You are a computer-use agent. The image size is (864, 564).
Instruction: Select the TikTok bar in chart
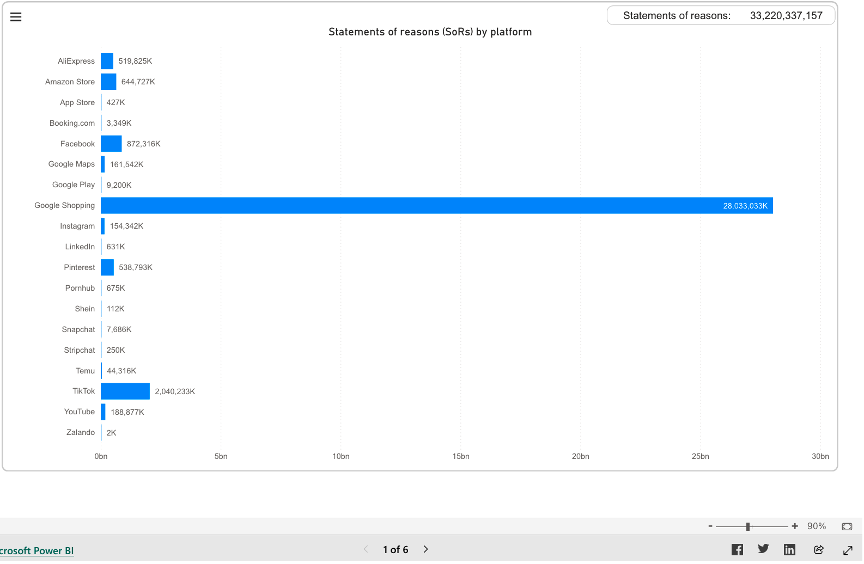tap(125, 391)
